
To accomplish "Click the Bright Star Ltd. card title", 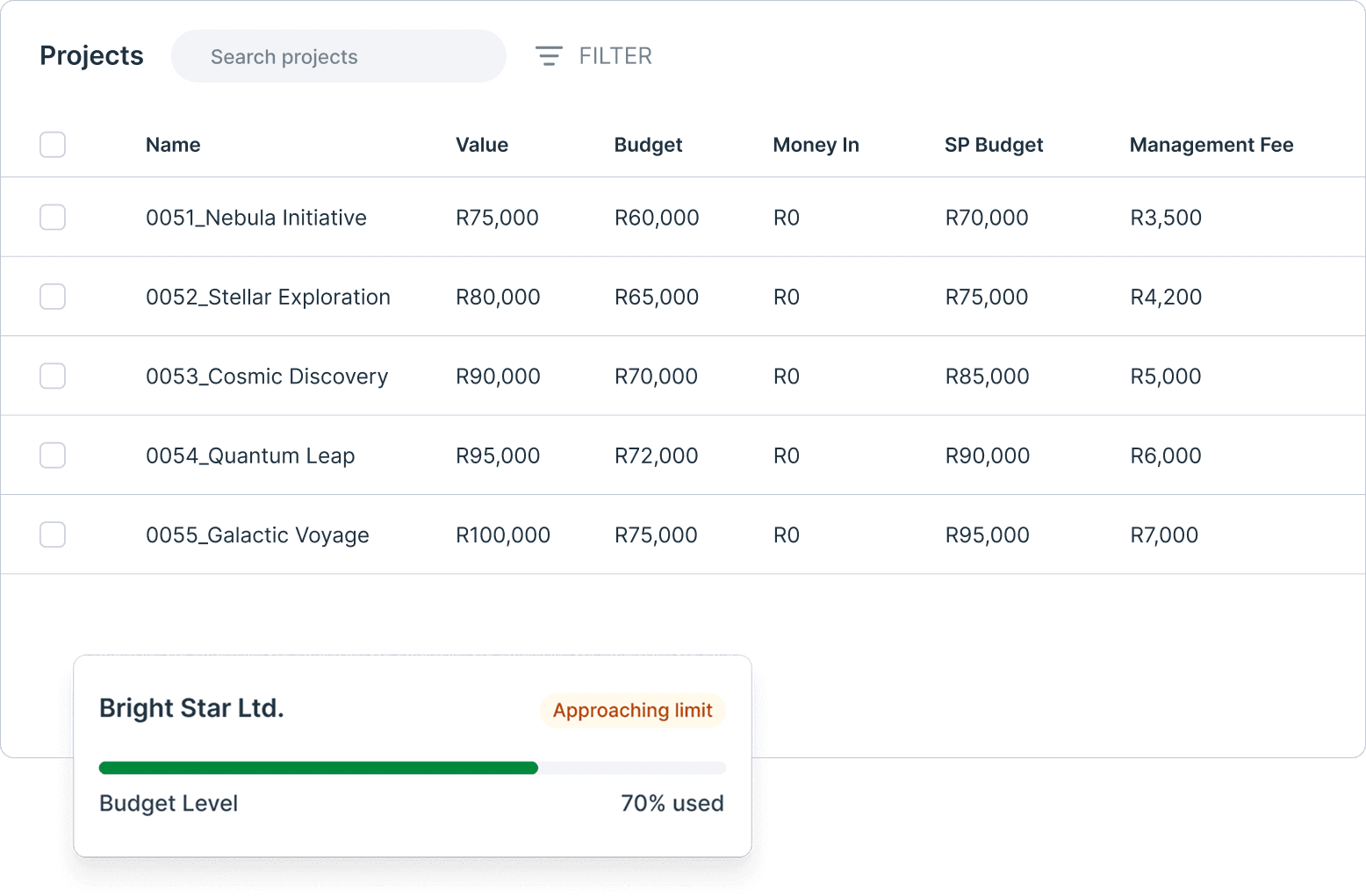I will coord(191,708).
